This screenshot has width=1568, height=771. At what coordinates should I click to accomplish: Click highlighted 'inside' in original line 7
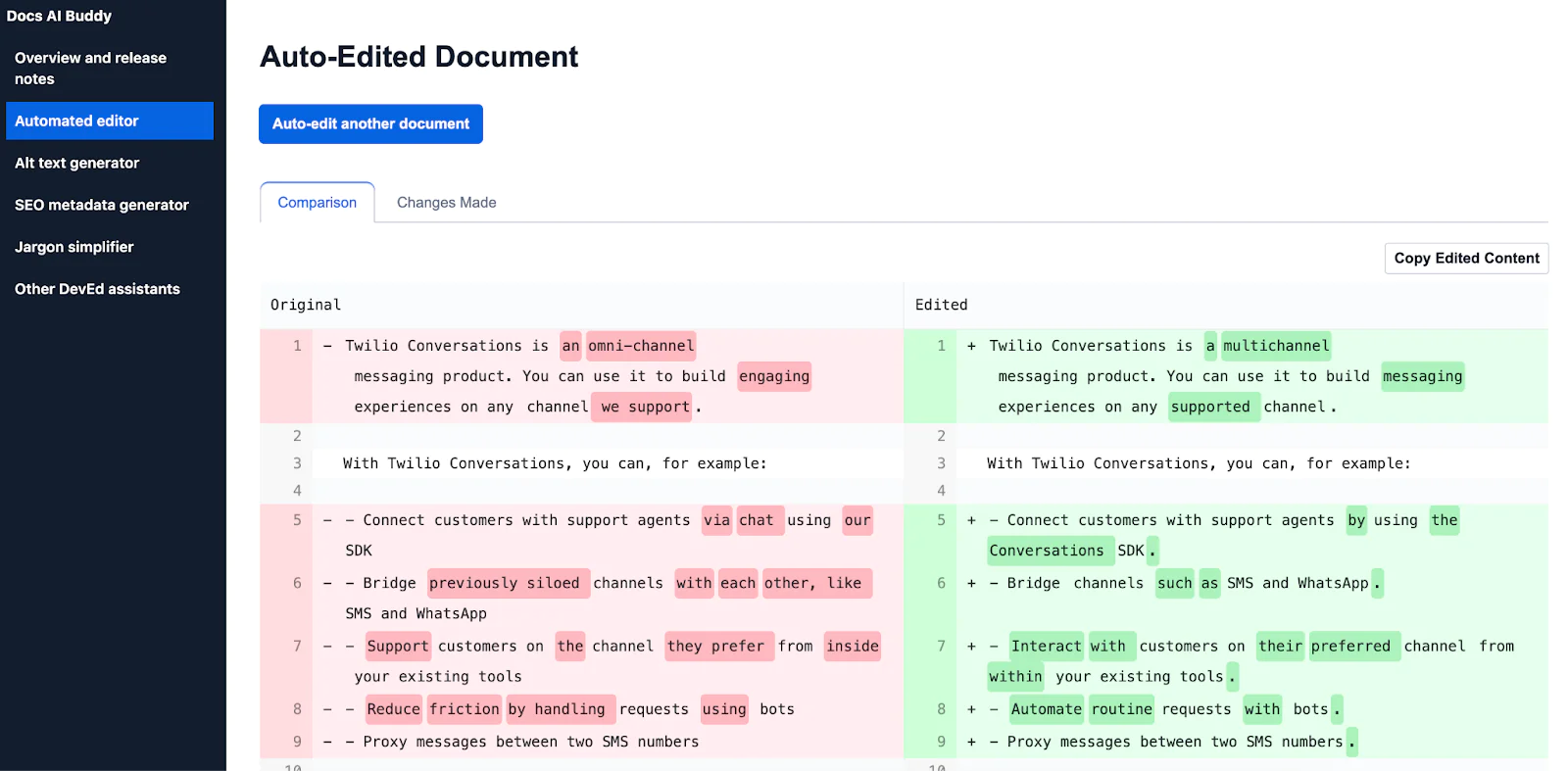point(853,646)
